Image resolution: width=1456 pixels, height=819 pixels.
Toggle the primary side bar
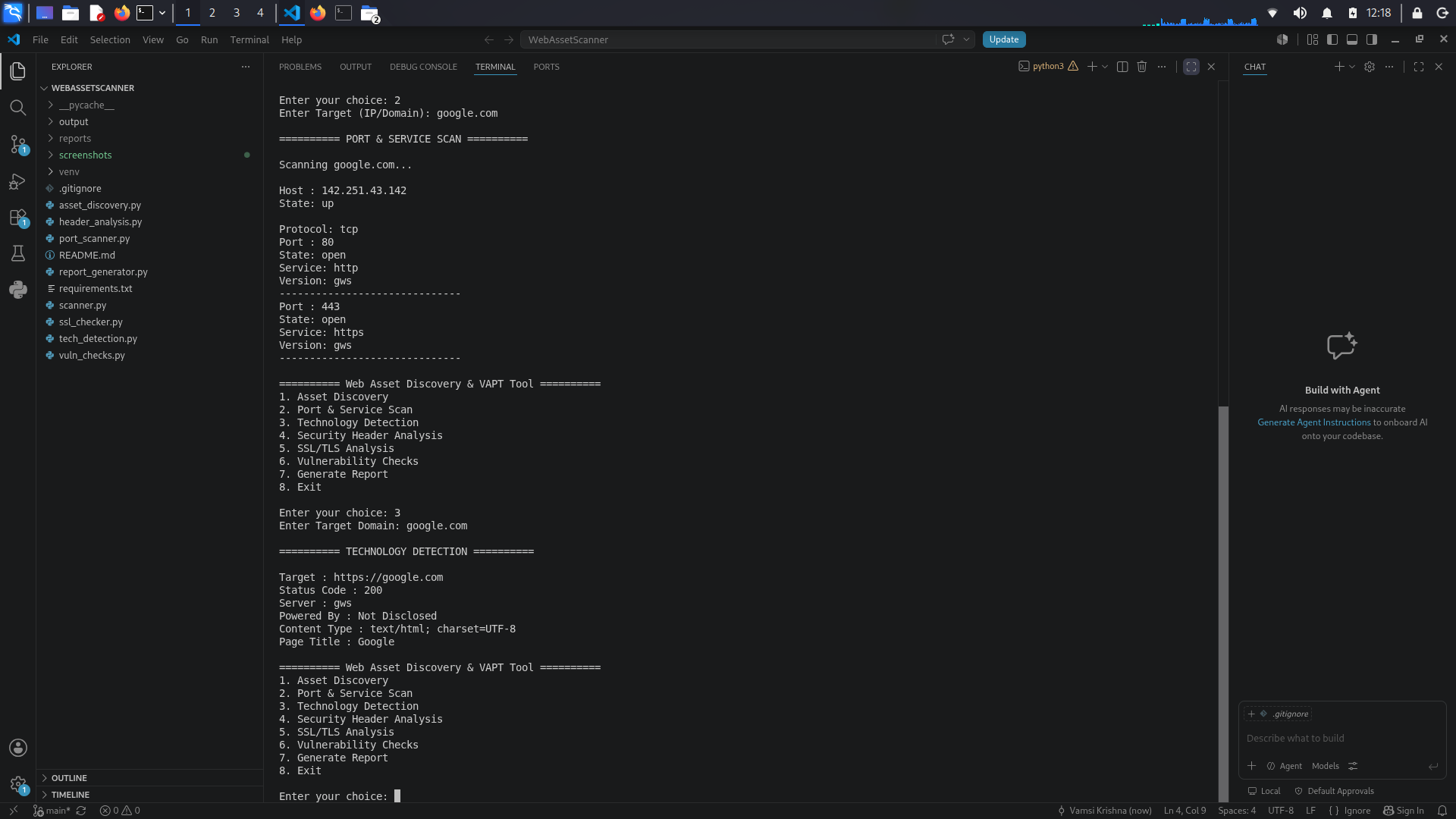tap(1332, 39)
